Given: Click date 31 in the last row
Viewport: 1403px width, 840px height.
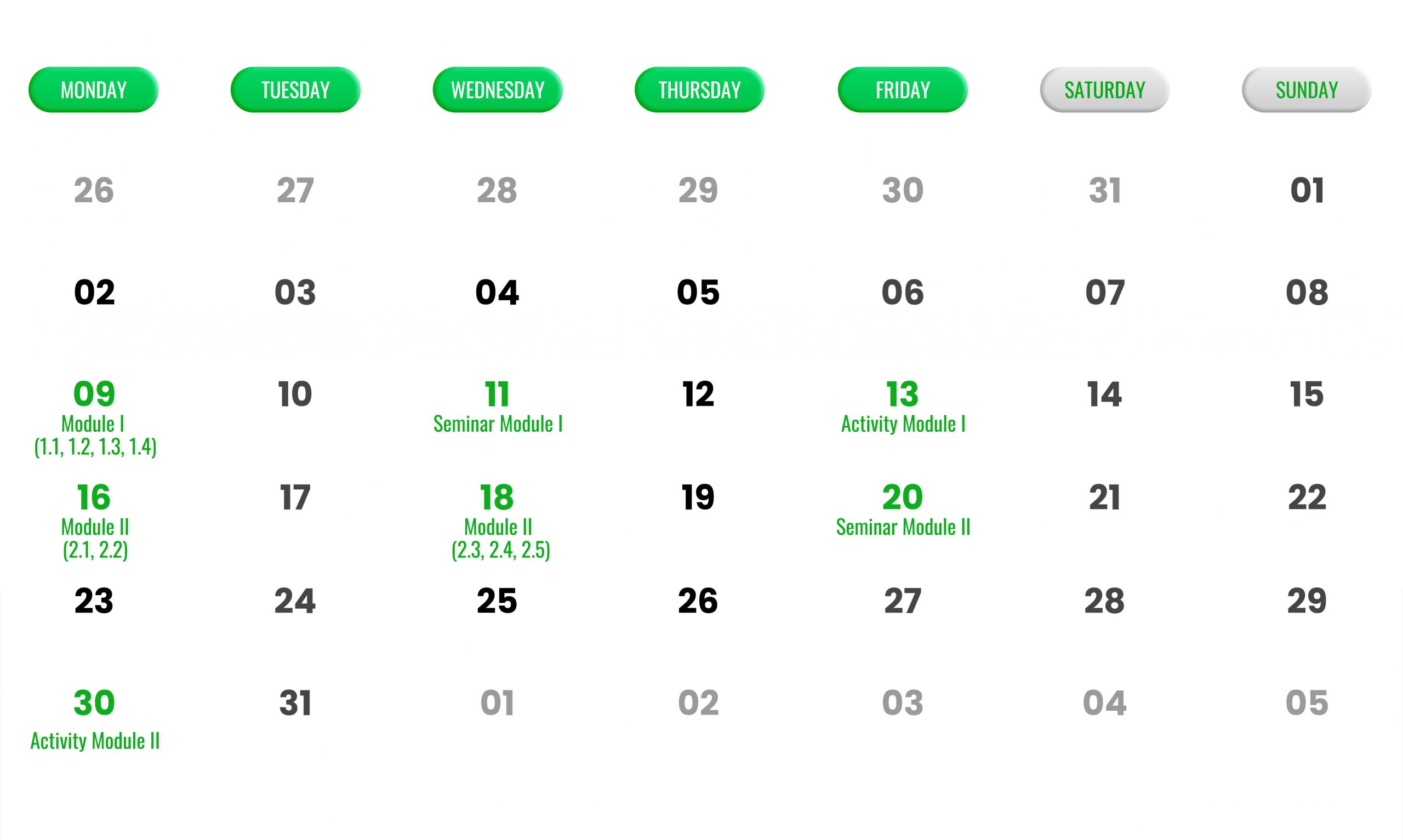Looking at the screenshot, I should (295, 703).
